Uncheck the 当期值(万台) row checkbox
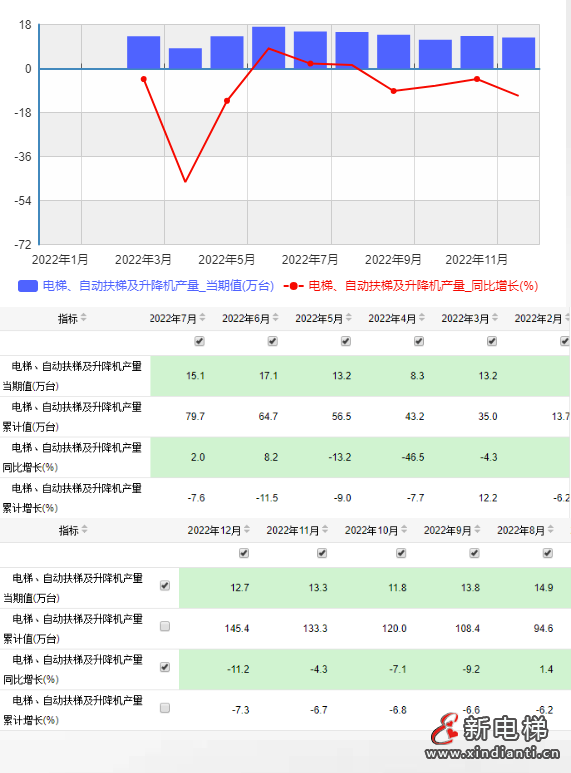This screenshot has height=773, width=571. (x=165, y=586)
